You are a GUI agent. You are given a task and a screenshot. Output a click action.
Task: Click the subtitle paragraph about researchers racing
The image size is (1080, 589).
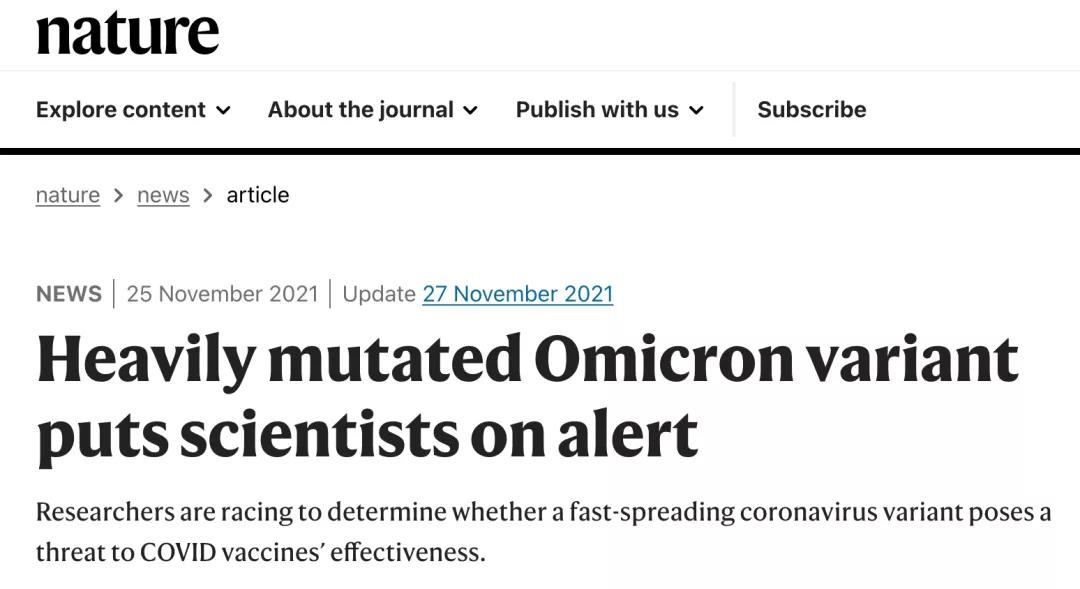coord(543,532)
